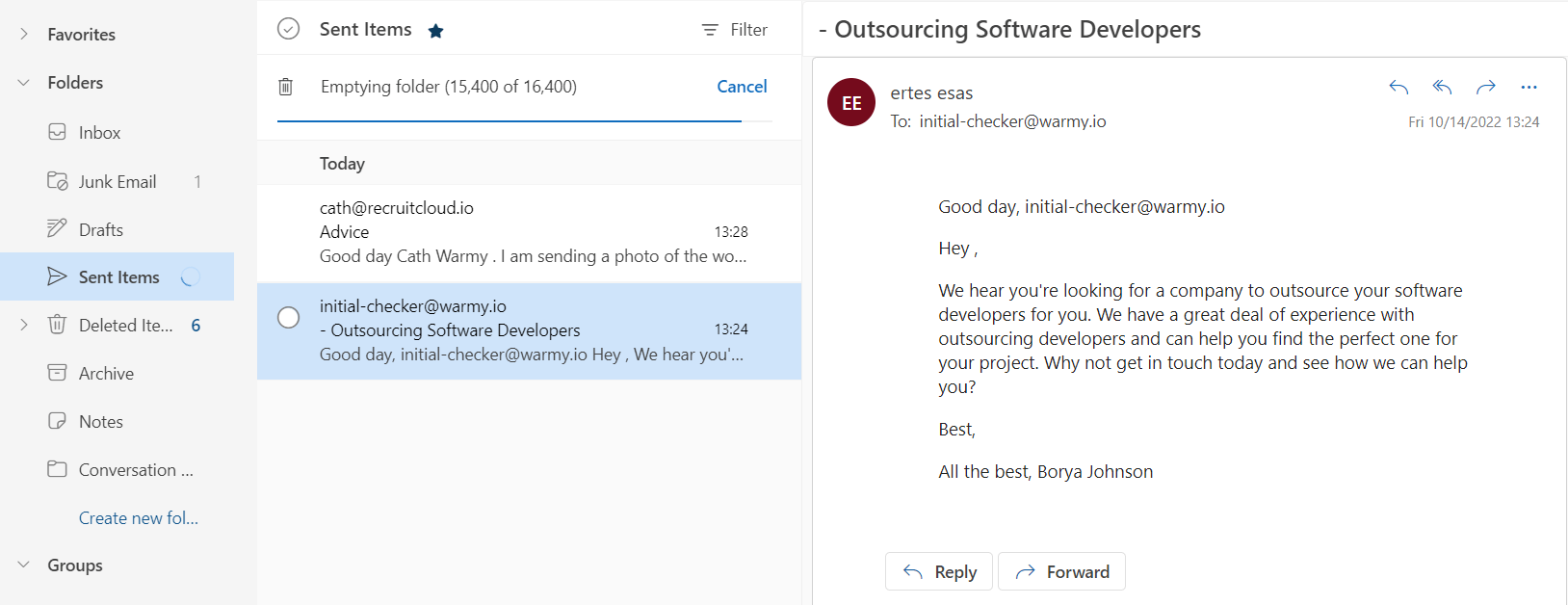Expand the Favorites section chevron
The width and height of the screenshot is (1568, 605).
click(24, 35)
